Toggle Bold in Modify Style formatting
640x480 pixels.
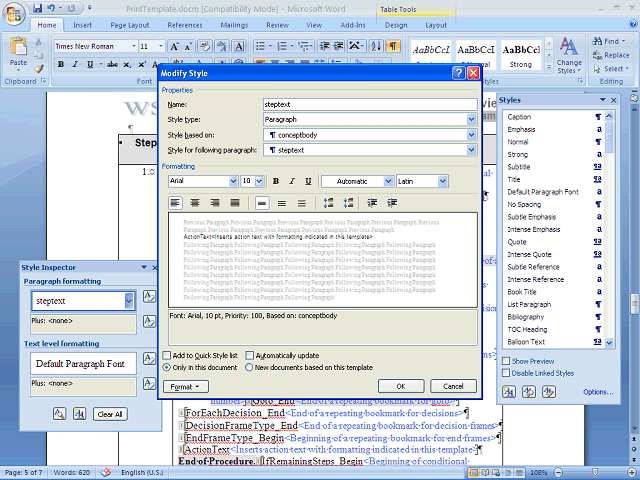(x=276, y=181)
